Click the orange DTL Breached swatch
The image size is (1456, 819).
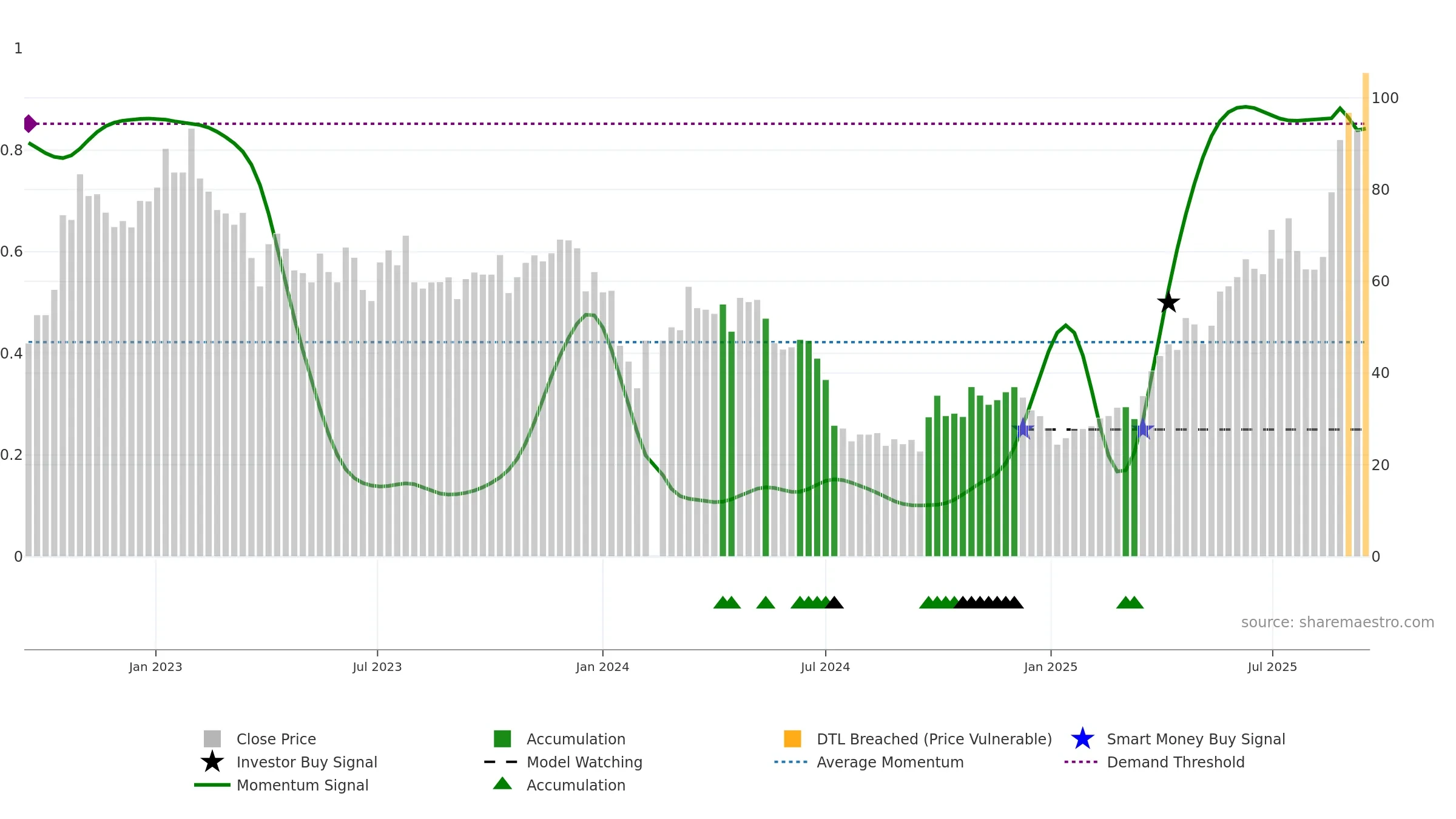[792, 739]
